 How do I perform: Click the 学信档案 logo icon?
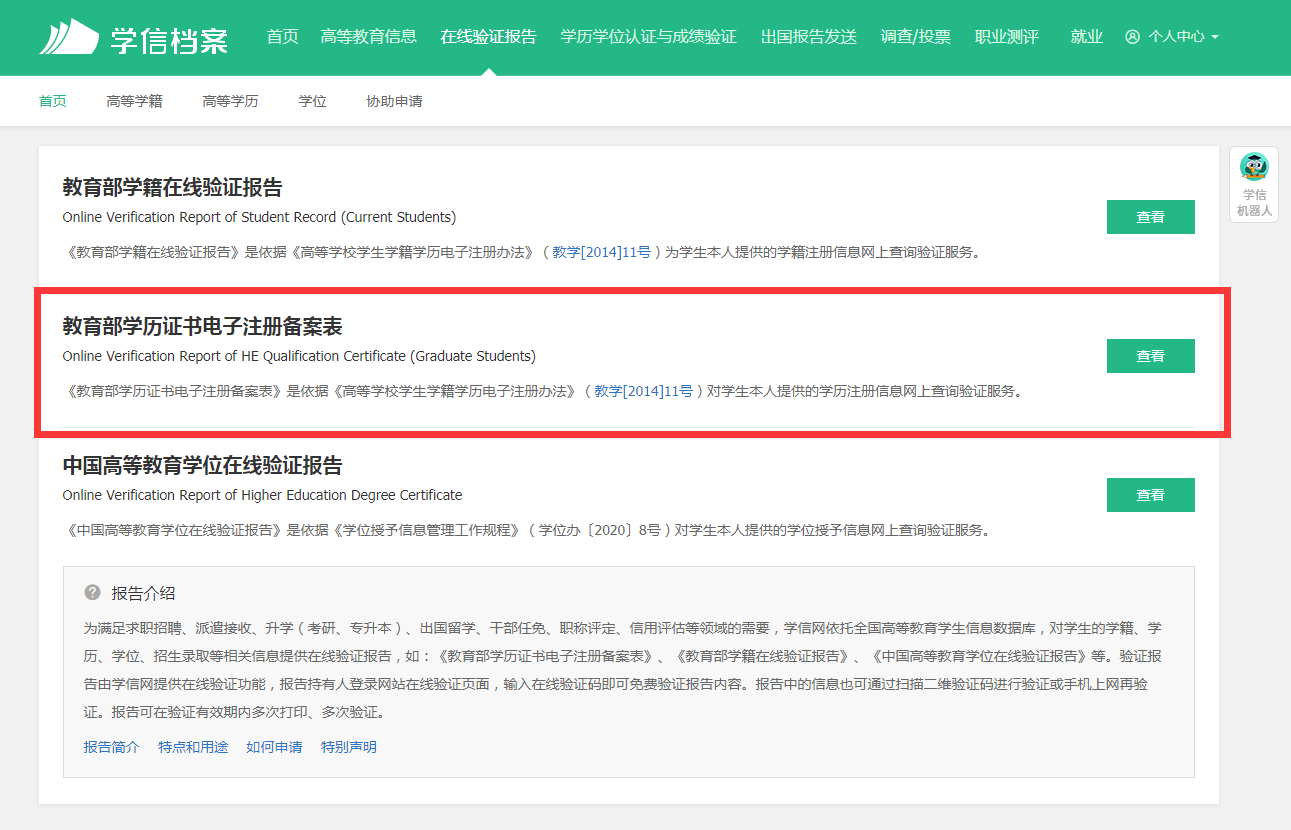66,37
